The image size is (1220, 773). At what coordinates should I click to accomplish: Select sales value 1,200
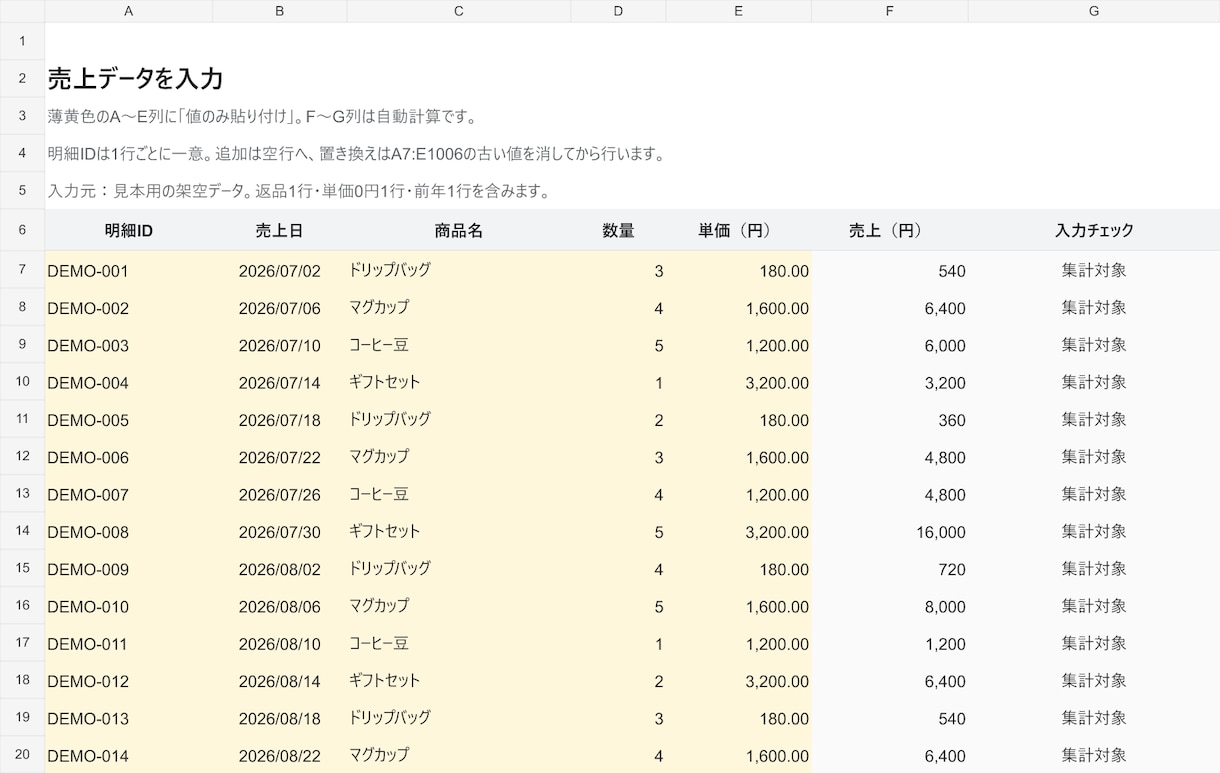click(x=889, y=643)
